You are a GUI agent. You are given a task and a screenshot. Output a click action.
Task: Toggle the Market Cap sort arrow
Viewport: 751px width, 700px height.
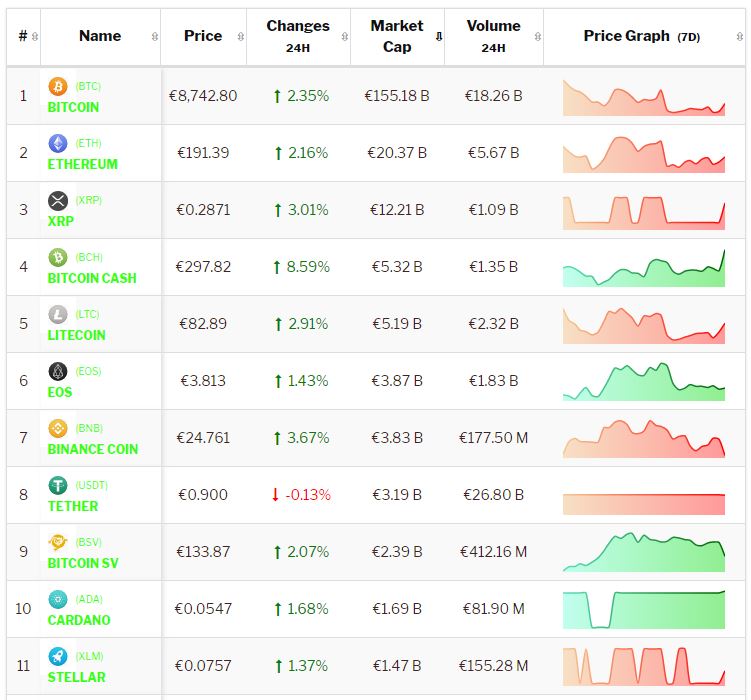click(438, 37)
